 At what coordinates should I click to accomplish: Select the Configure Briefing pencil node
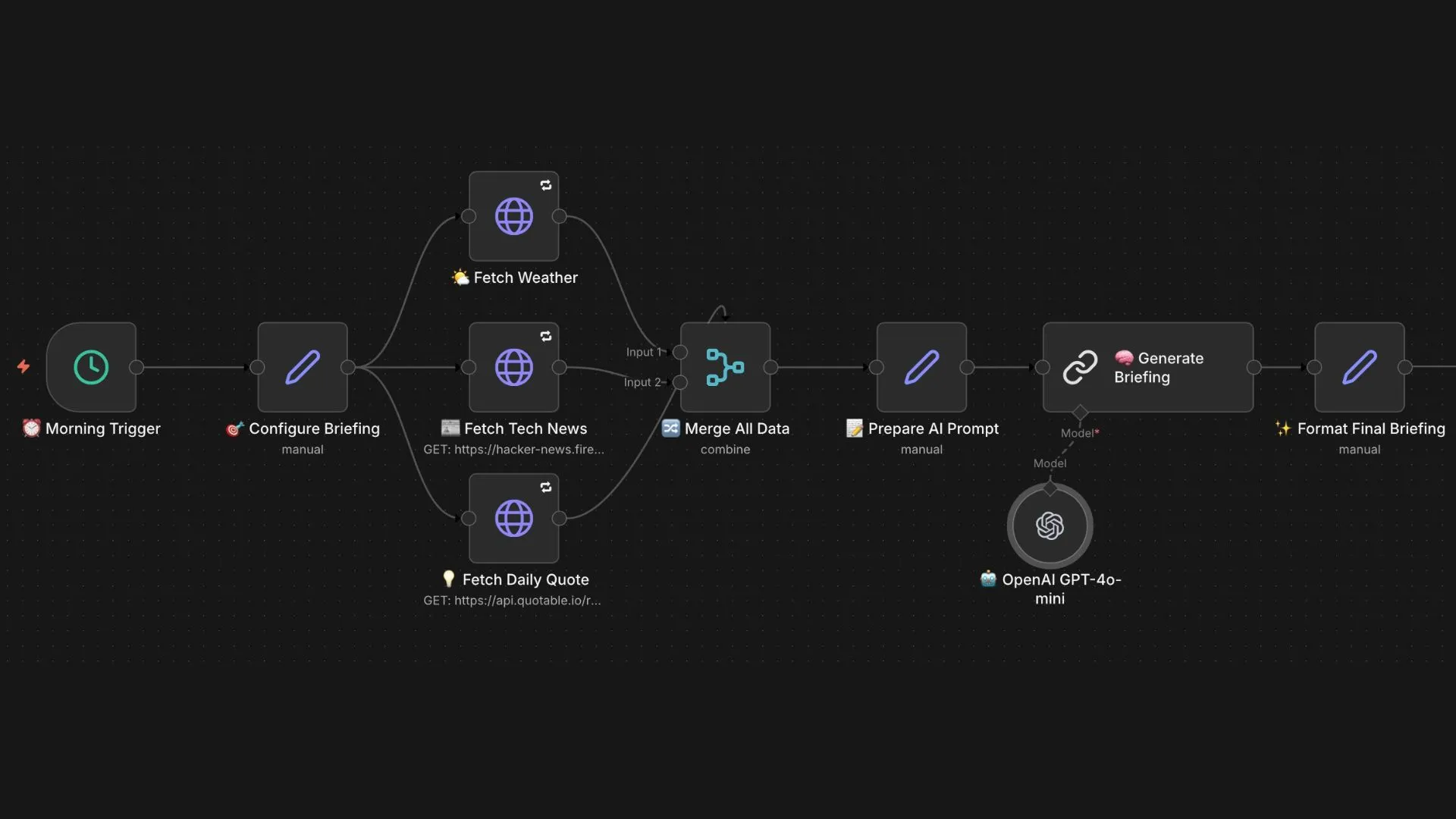point(302,367)
